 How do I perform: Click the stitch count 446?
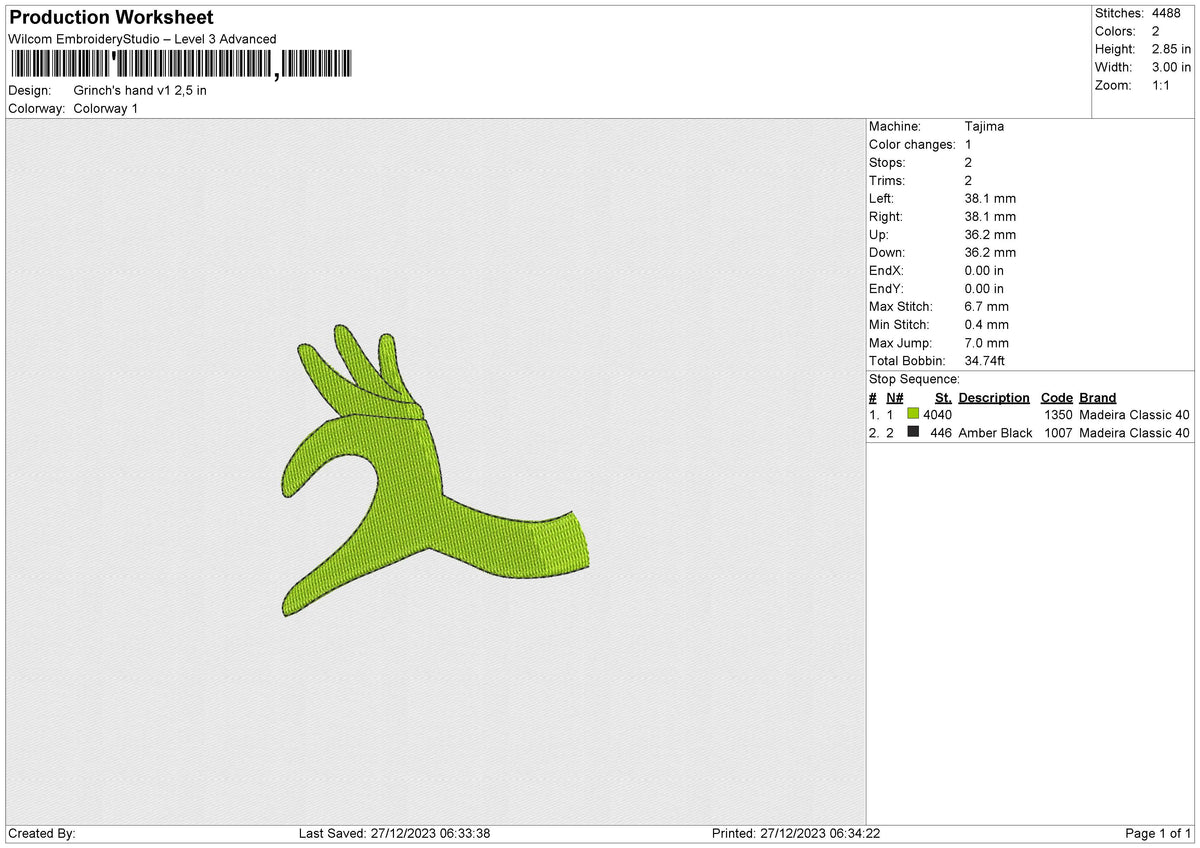click(941, 432)
